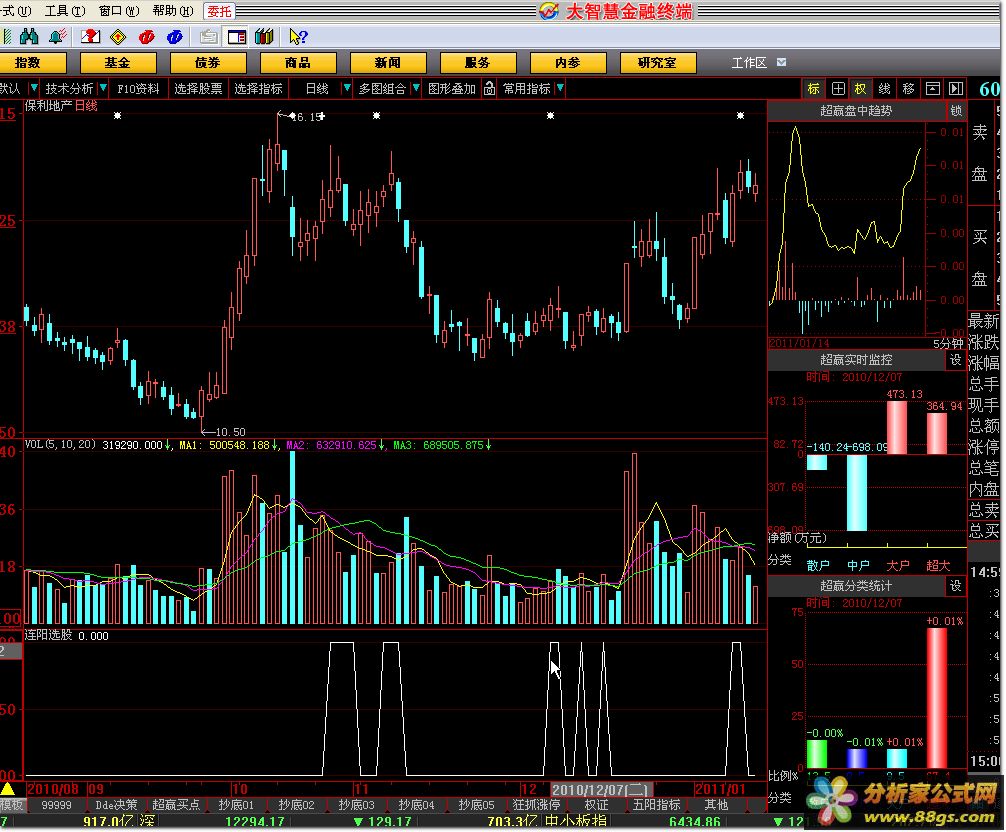The height and width of the screenshot is (832, 1006).
Task: Expand the 技术分析 dropdown arrow
Action: (x=103, y=88)
